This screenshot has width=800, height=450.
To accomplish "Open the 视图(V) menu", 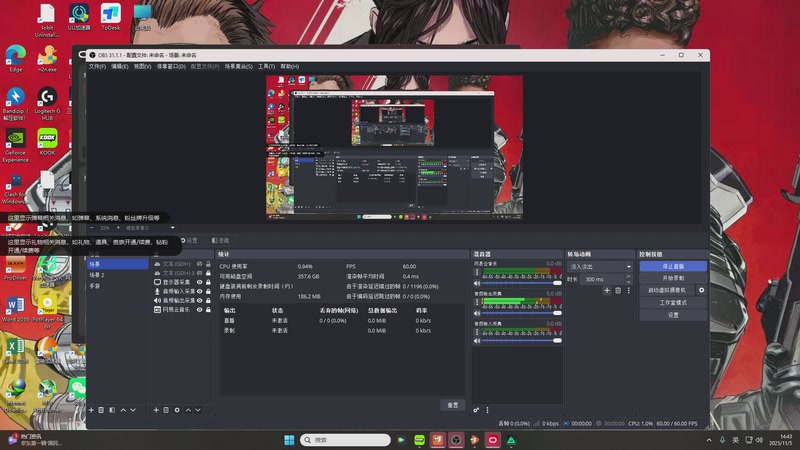I will tap(142, 66).
